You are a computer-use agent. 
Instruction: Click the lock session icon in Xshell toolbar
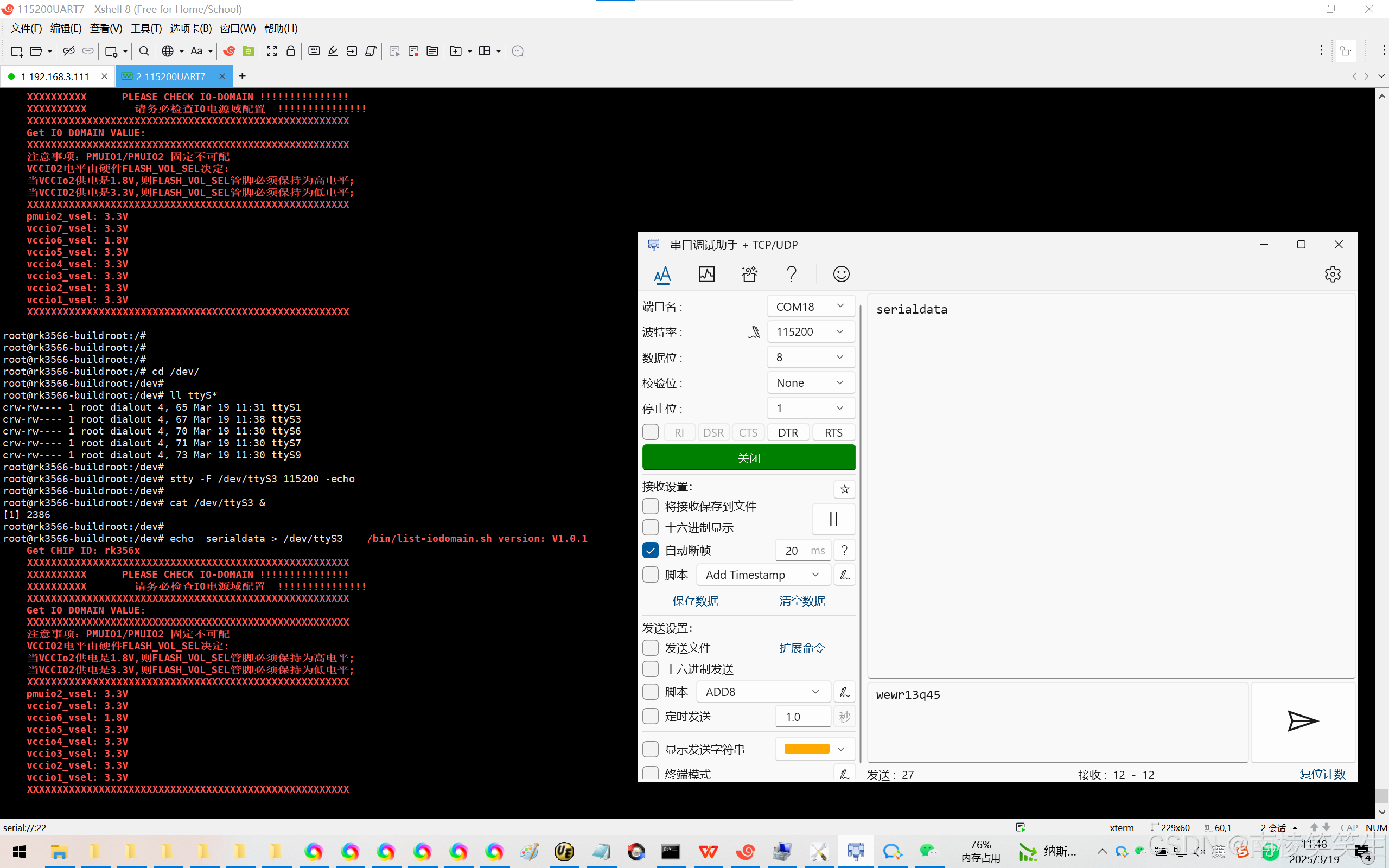(x=291, y=51)
